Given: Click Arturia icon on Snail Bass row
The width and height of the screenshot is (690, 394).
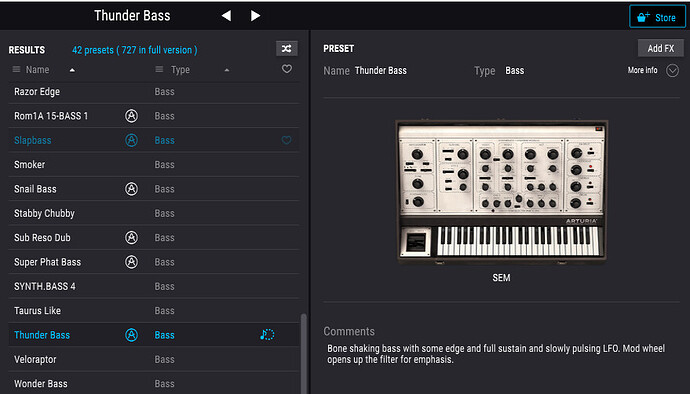Looking at the screenshot, I should pyautogui.click(x=131, y=189).
